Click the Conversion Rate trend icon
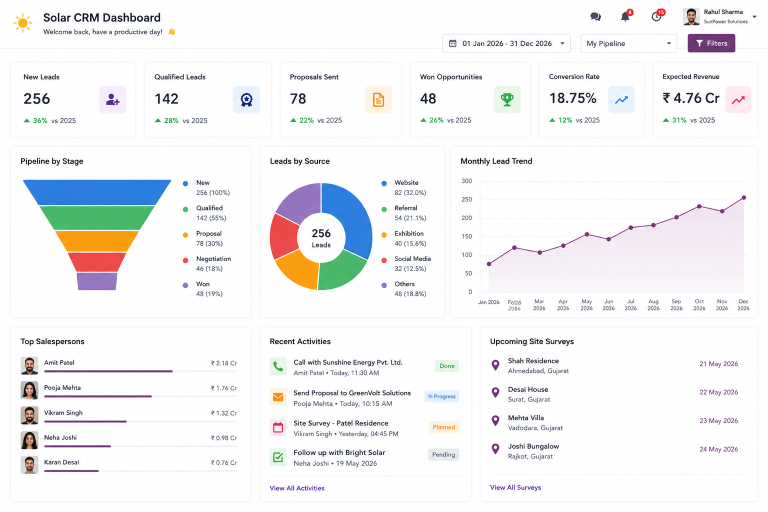768x512 pixels. click(622, 99)
